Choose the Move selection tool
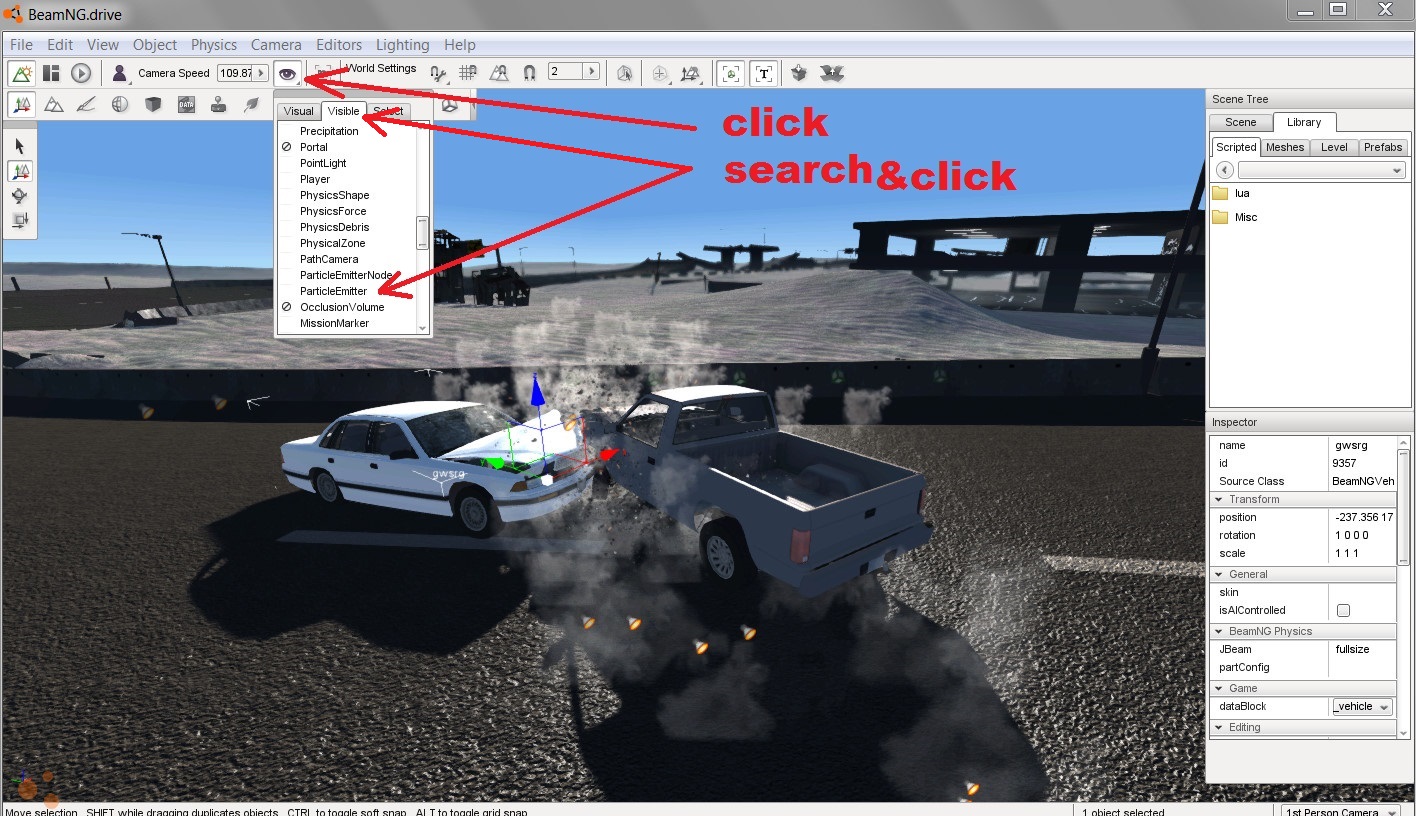Viewport: 1416px width, 816px height. [20, 172]
